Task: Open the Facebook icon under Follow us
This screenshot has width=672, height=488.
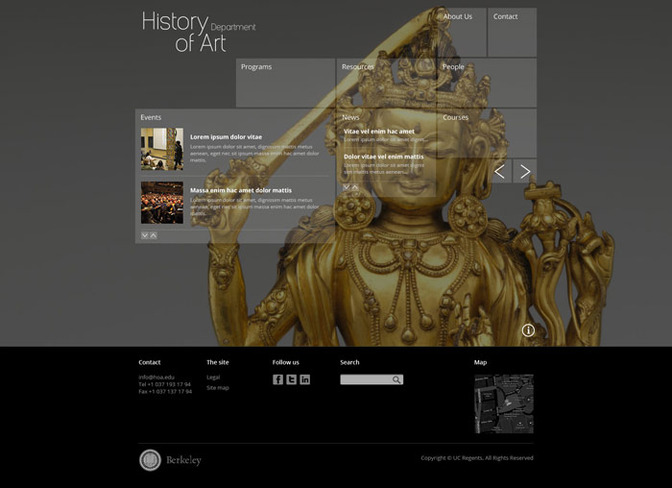Action: 278,380
